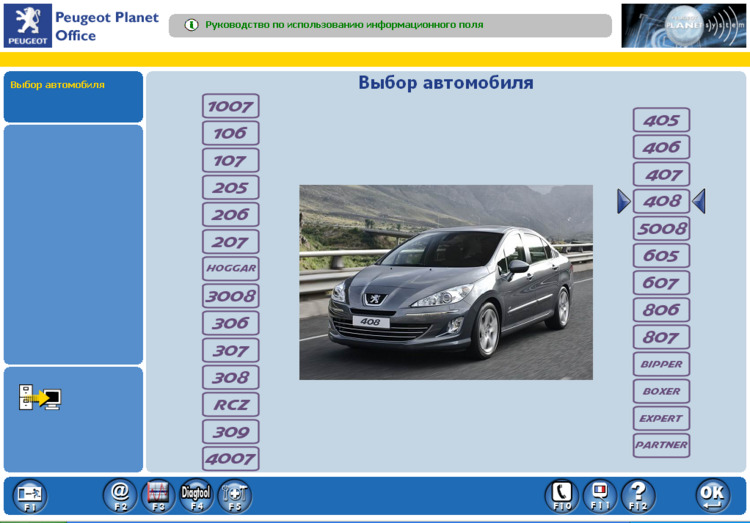The image size is (750, 523).
Task: Click the F1 exit icon
Action: click(x=30, y=496)
